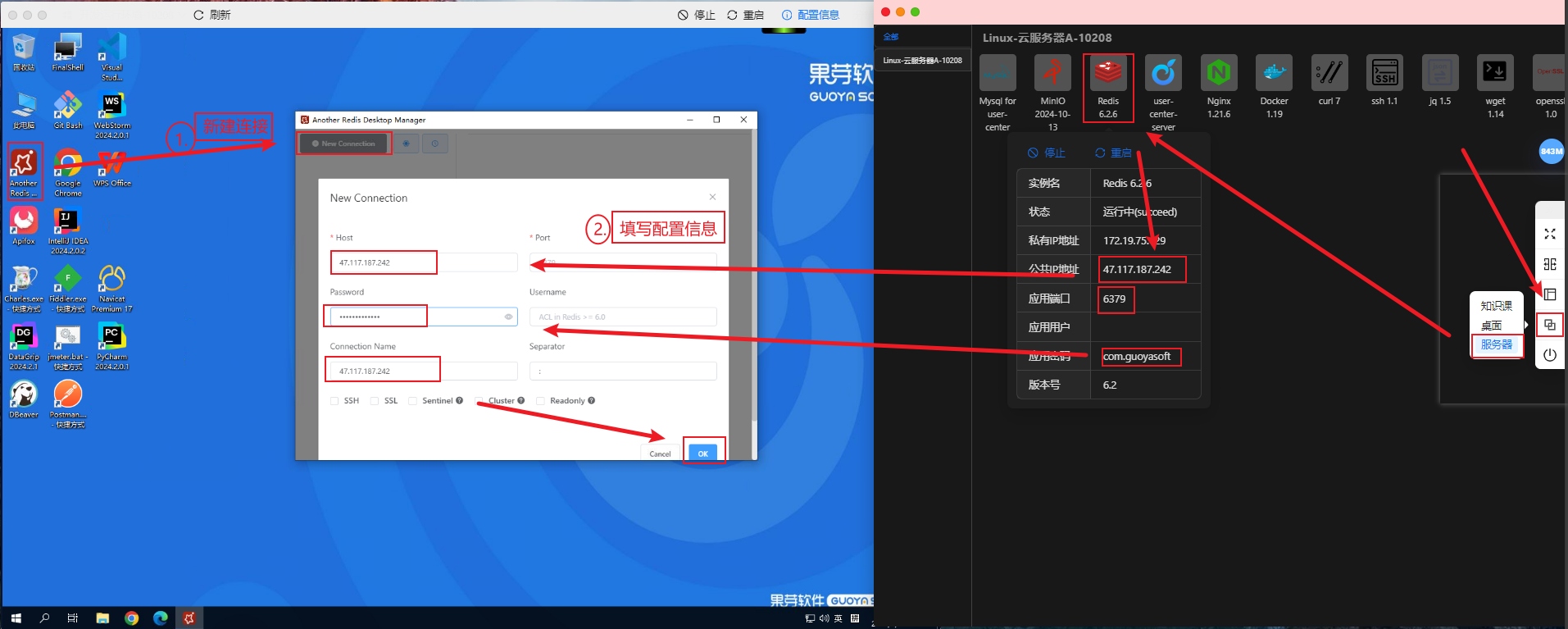The width and height of the screenshot is (1568, 629).
Task: Enable the Readonly checkbox
Action: pos(541,401)
